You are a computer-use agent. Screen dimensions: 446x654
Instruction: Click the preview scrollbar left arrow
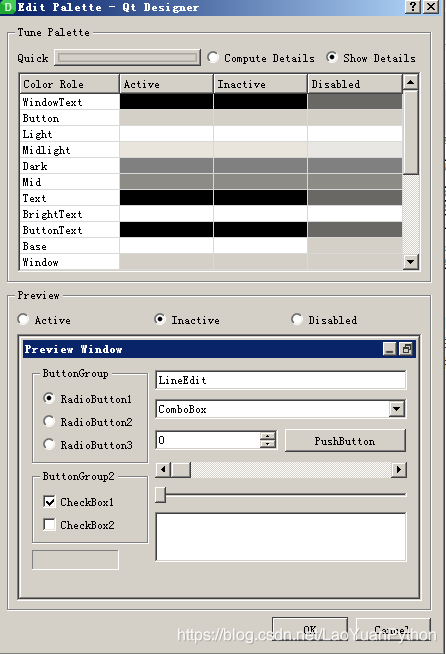pos(163,470)
